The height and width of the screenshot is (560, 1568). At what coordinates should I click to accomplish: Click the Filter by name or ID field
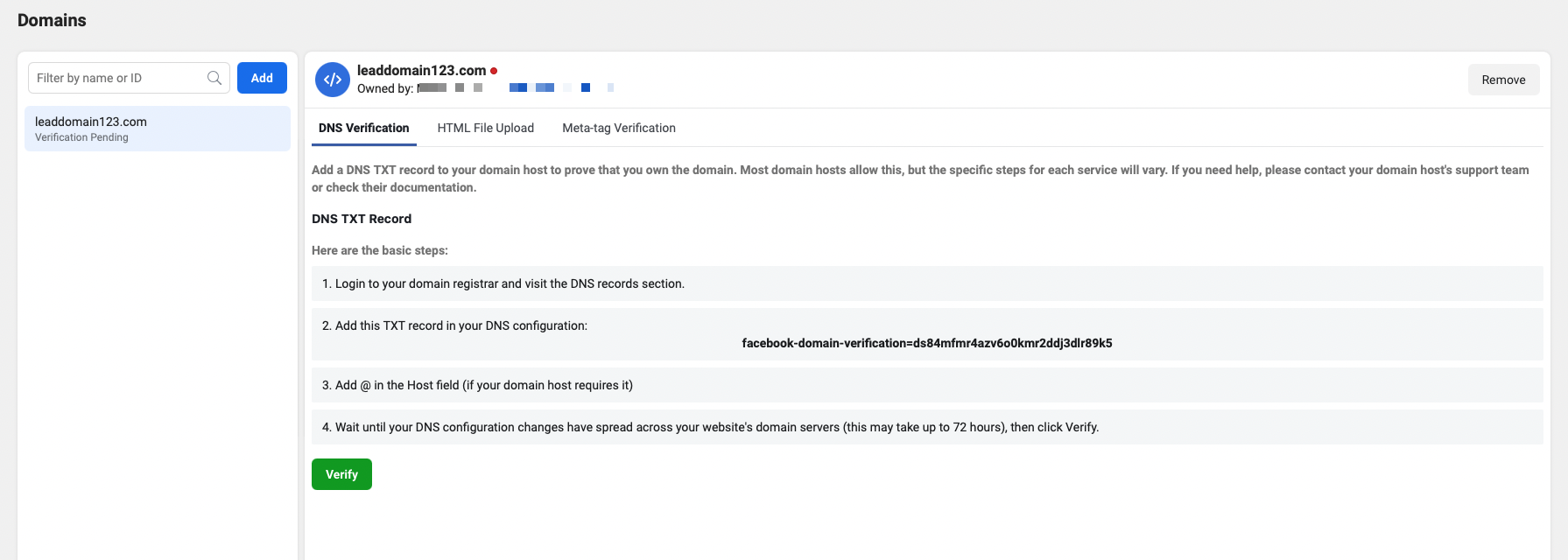(x=129, y=78)
